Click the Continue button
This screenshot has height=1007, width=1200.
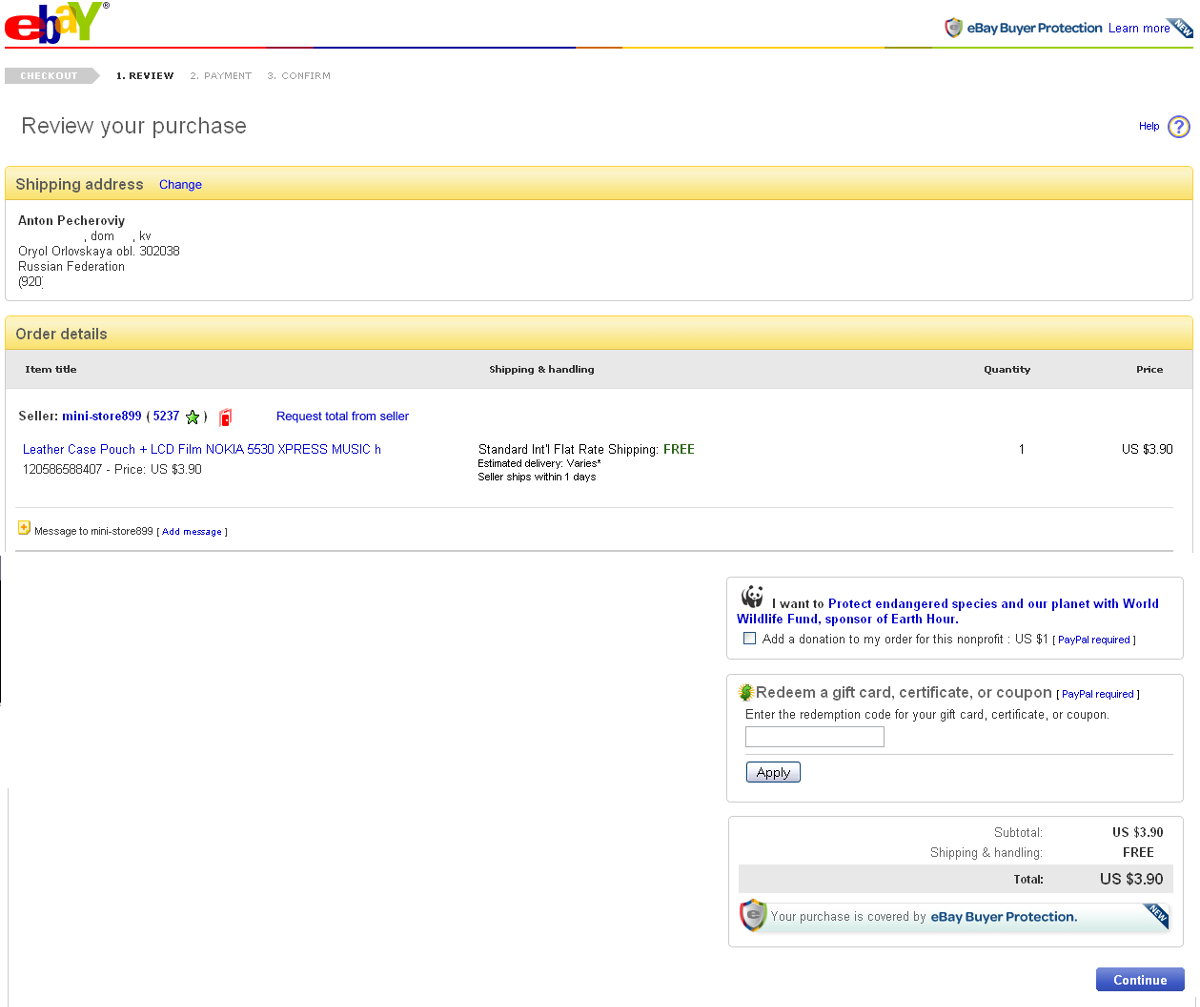[1140, 980]
